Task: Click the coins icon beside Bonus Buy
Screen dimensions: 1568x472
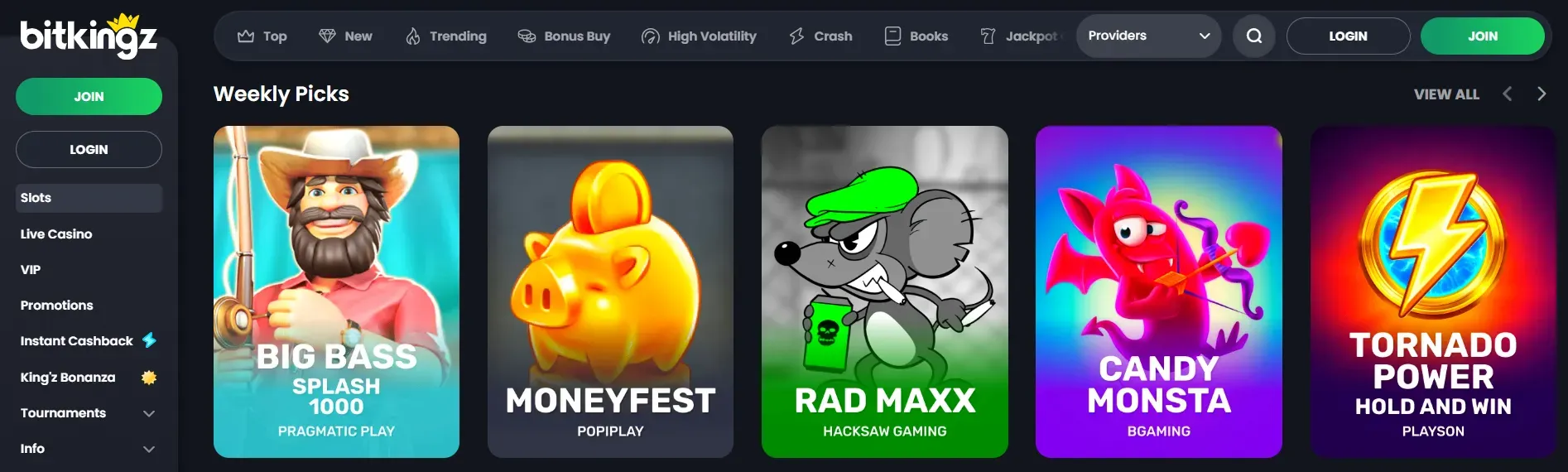Action: point(527,36)
